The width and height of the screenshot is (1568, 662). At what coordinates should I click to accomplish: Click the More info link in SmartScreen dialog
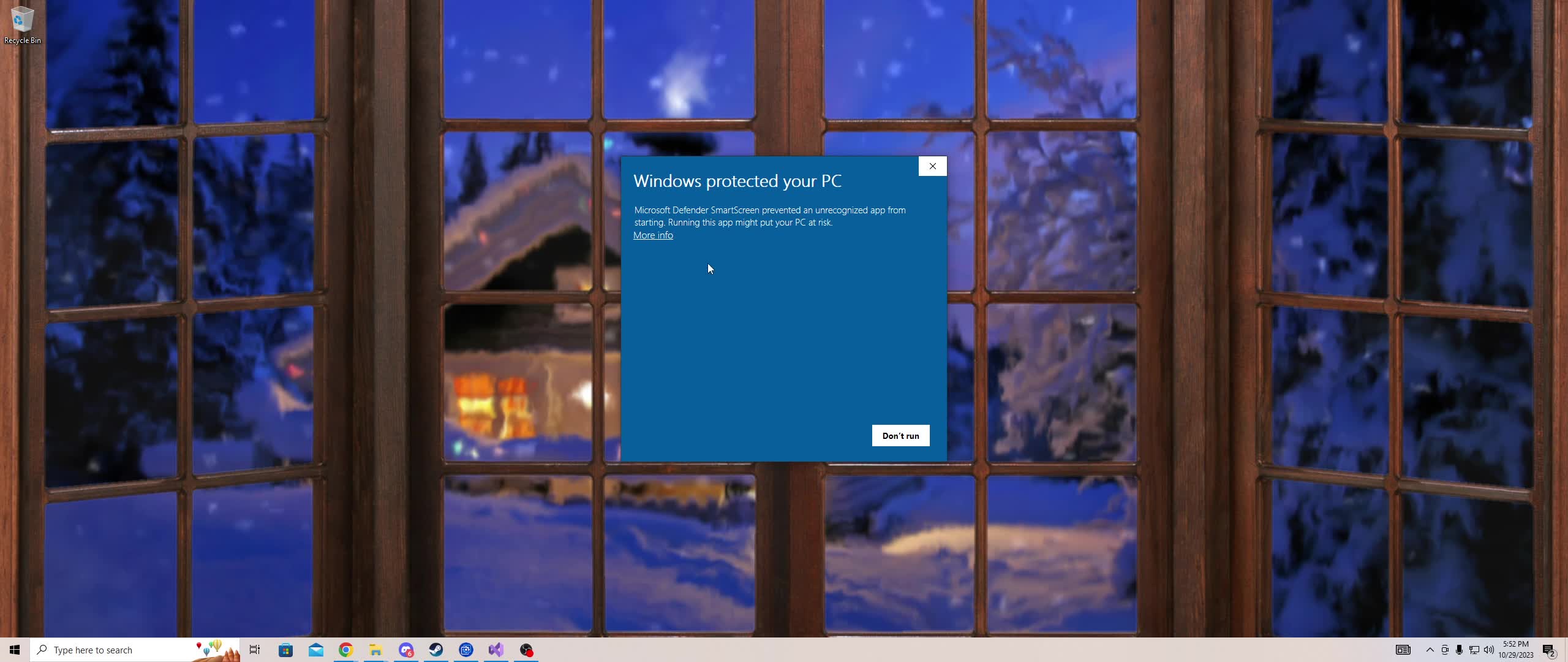pos(653,235)
